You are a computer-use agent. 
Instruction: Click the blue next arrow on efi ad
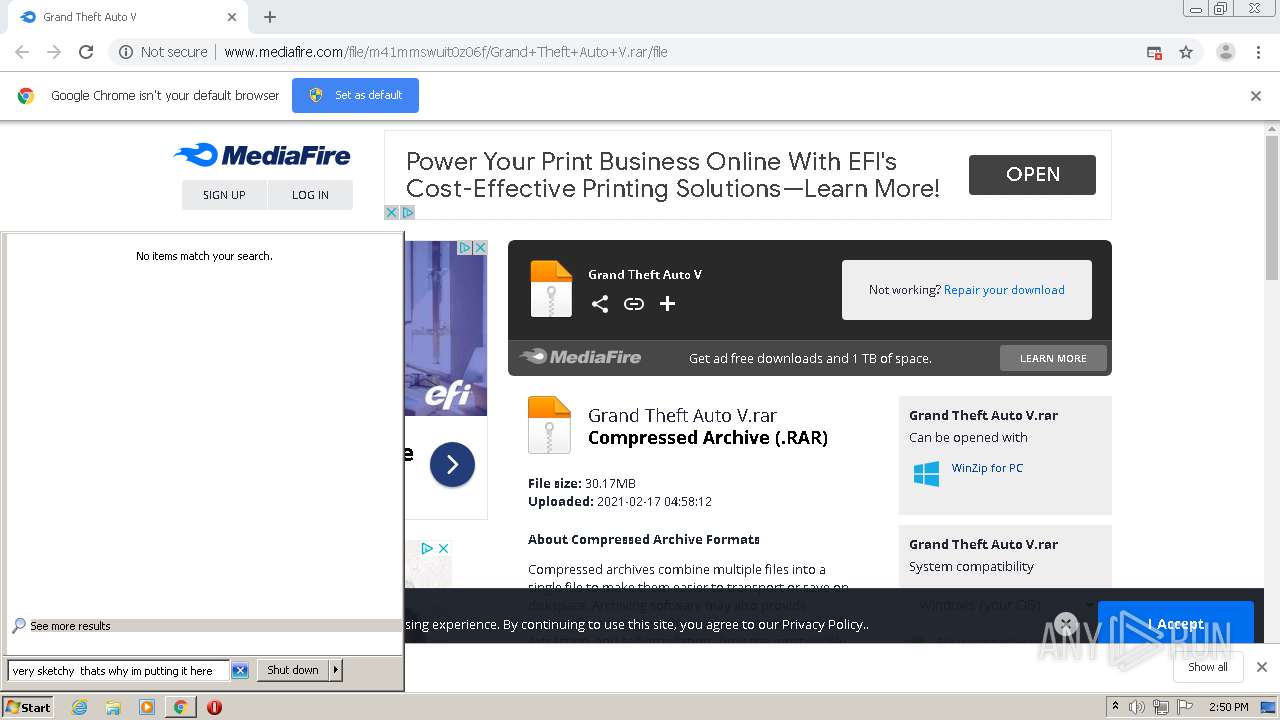click(x=452, y=464)
